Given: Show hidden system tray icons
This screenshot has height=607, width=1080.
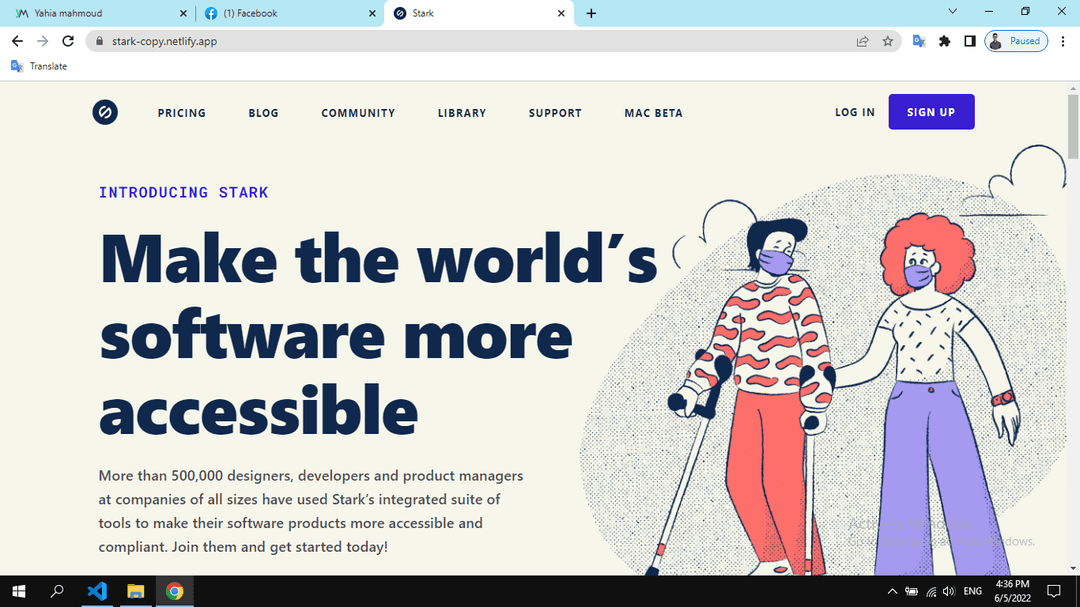Looking at the screenshot, I should coord(892,591).
